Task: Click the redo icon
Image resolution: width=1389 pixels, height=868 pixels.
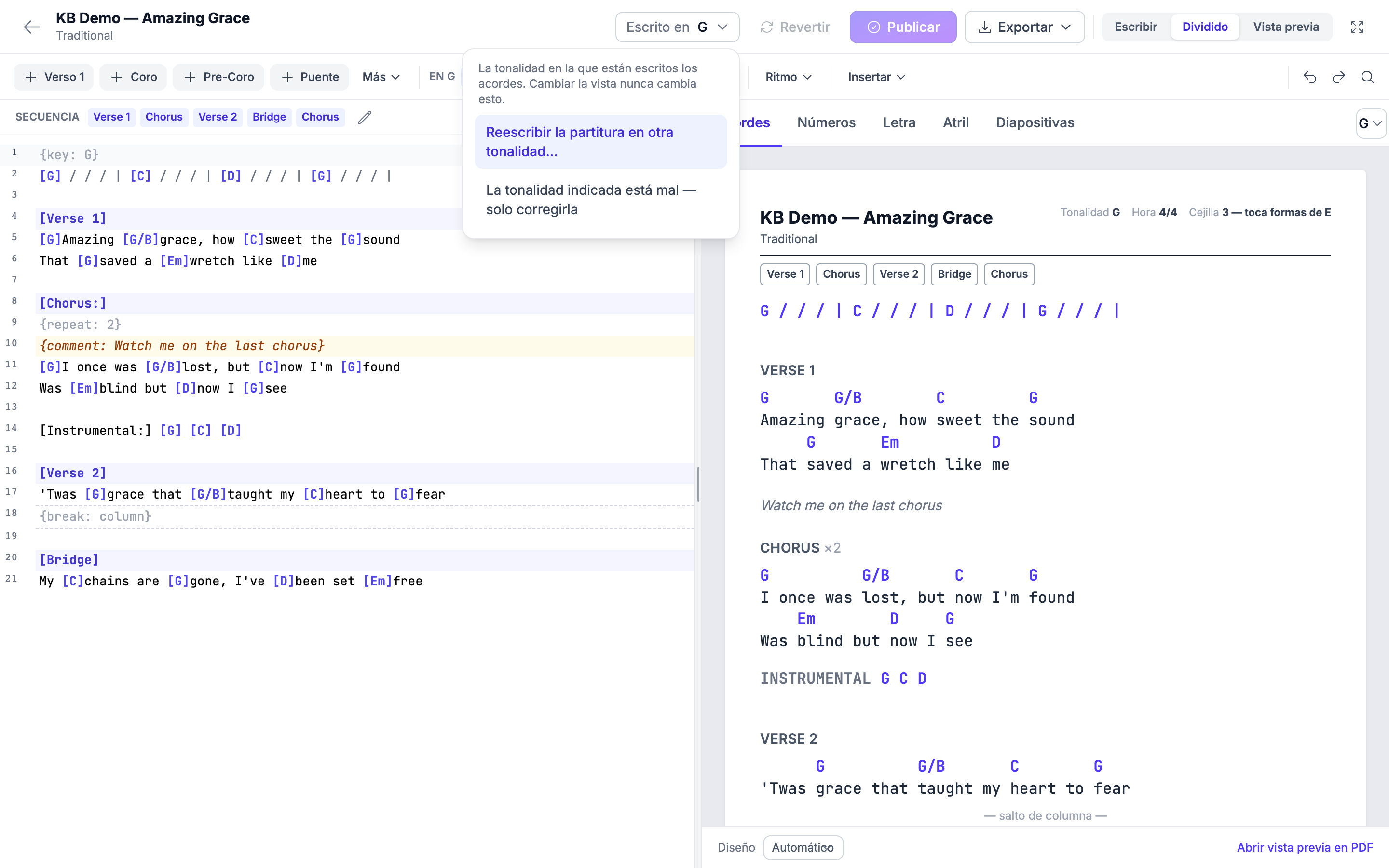Action: (x=1338, y=77)
